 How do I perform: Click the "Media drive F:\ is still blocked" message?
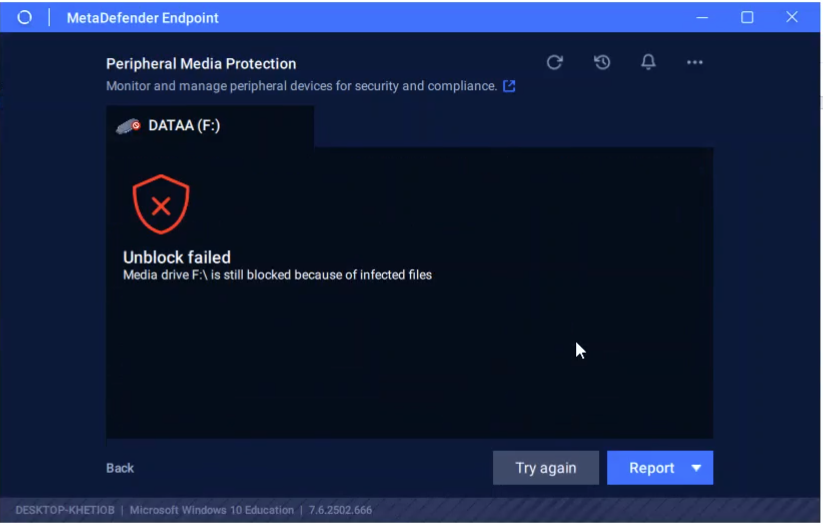tap(277, 275)
